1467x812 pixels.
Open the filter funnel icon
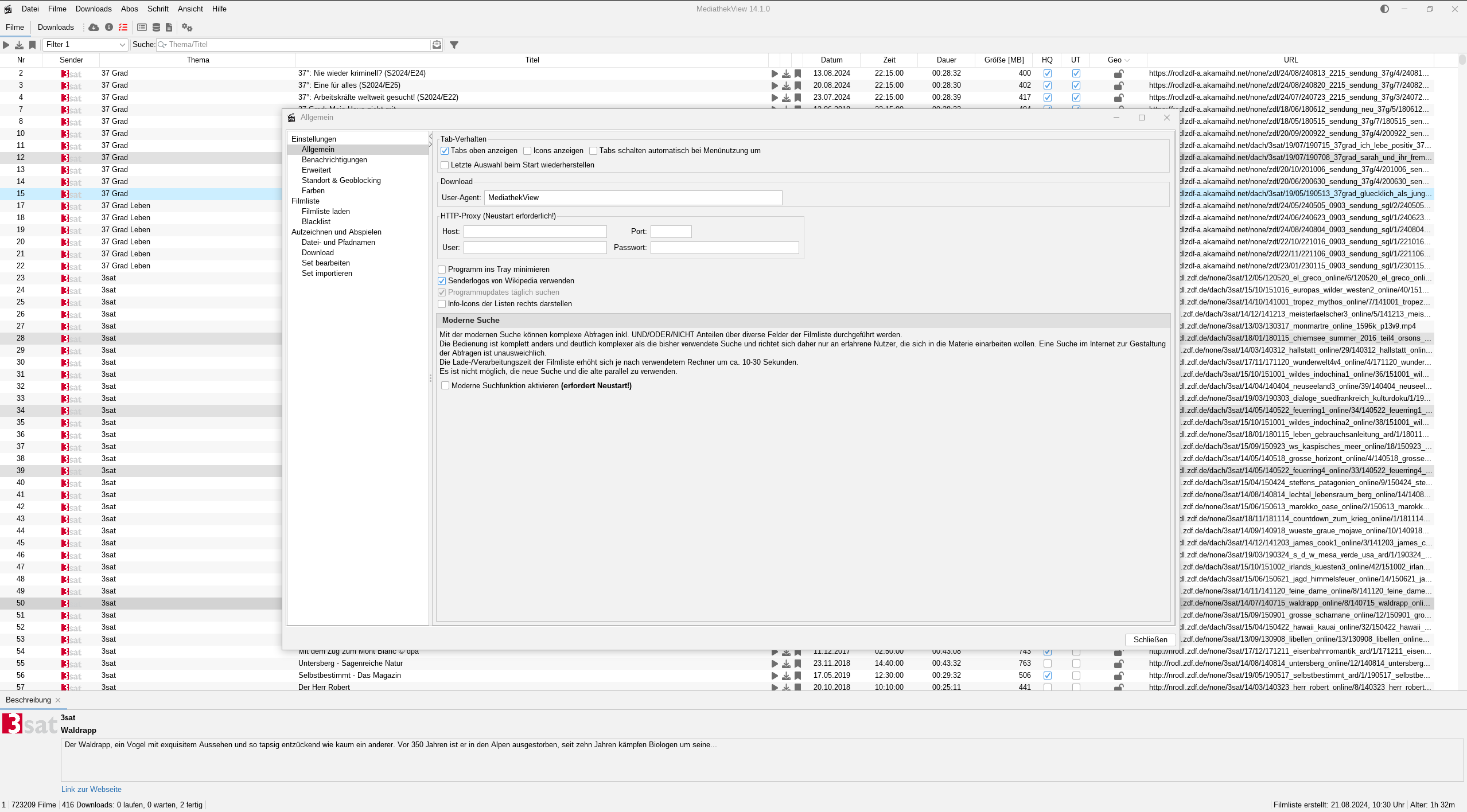point(454,45)
